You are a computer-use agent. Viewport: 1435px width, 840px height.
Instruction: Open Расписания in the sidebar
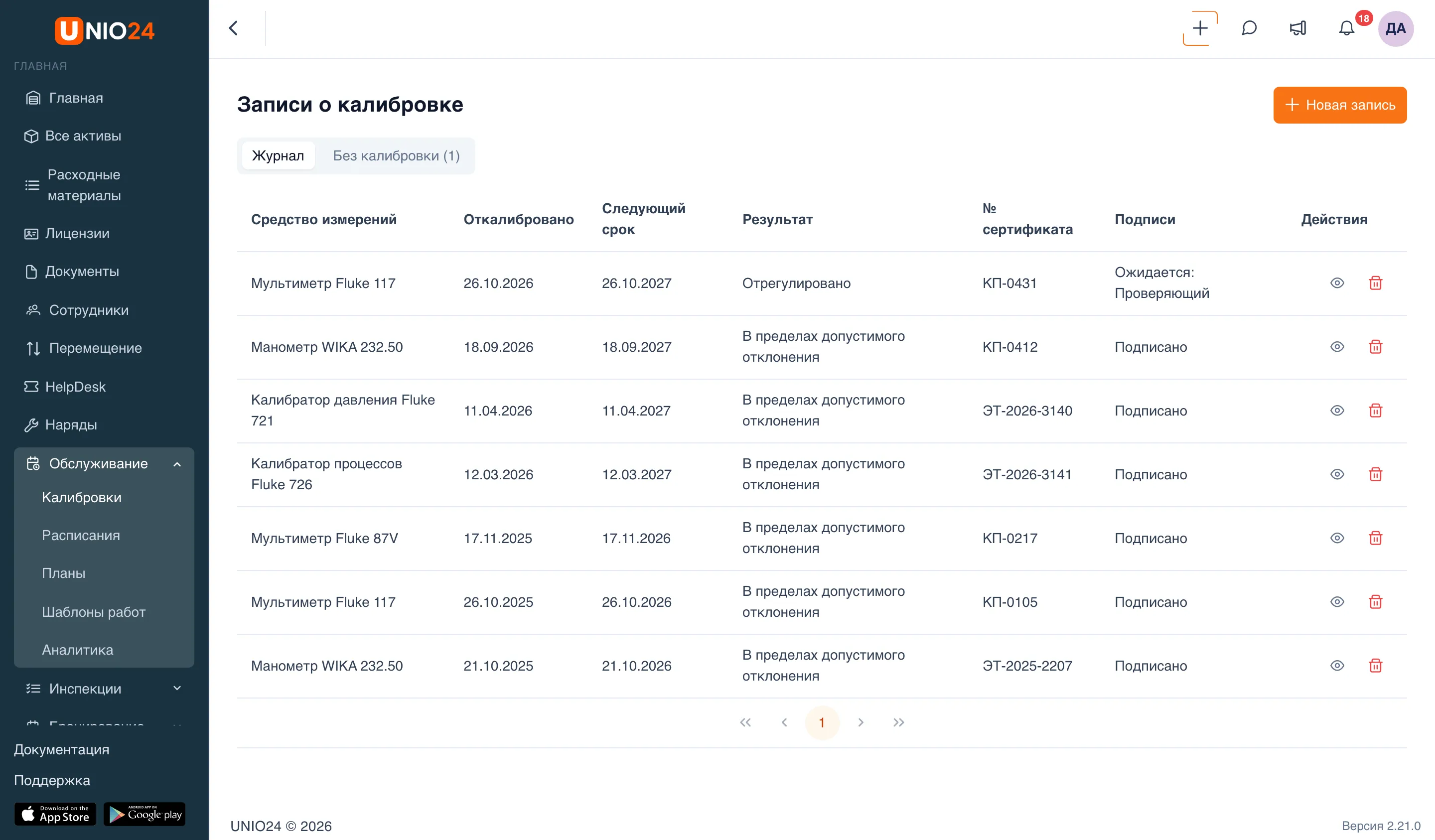point(81,535)
